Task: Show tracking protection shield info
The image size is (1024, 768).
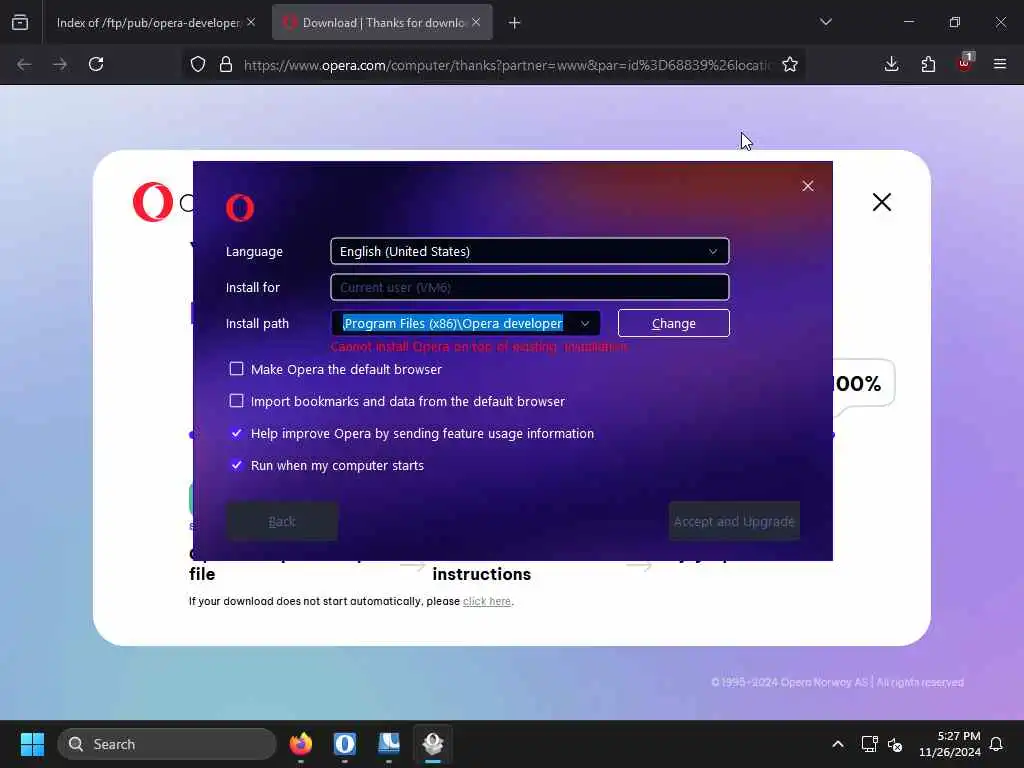Action: (198, 64)
